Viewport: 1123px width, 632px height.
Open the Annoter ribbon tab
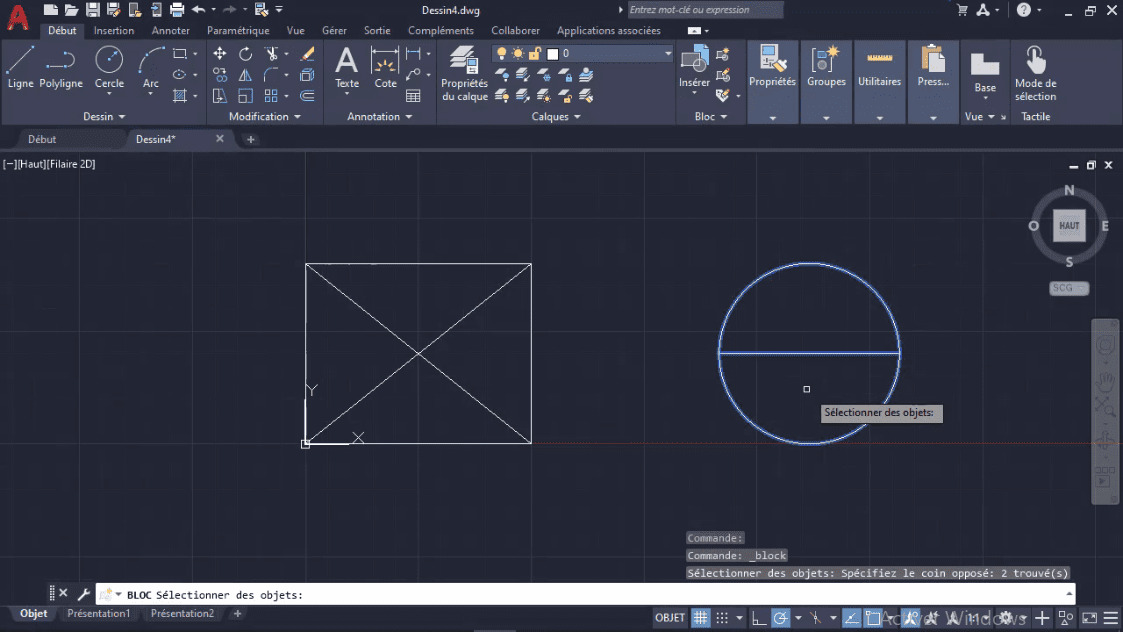(170, 31)
